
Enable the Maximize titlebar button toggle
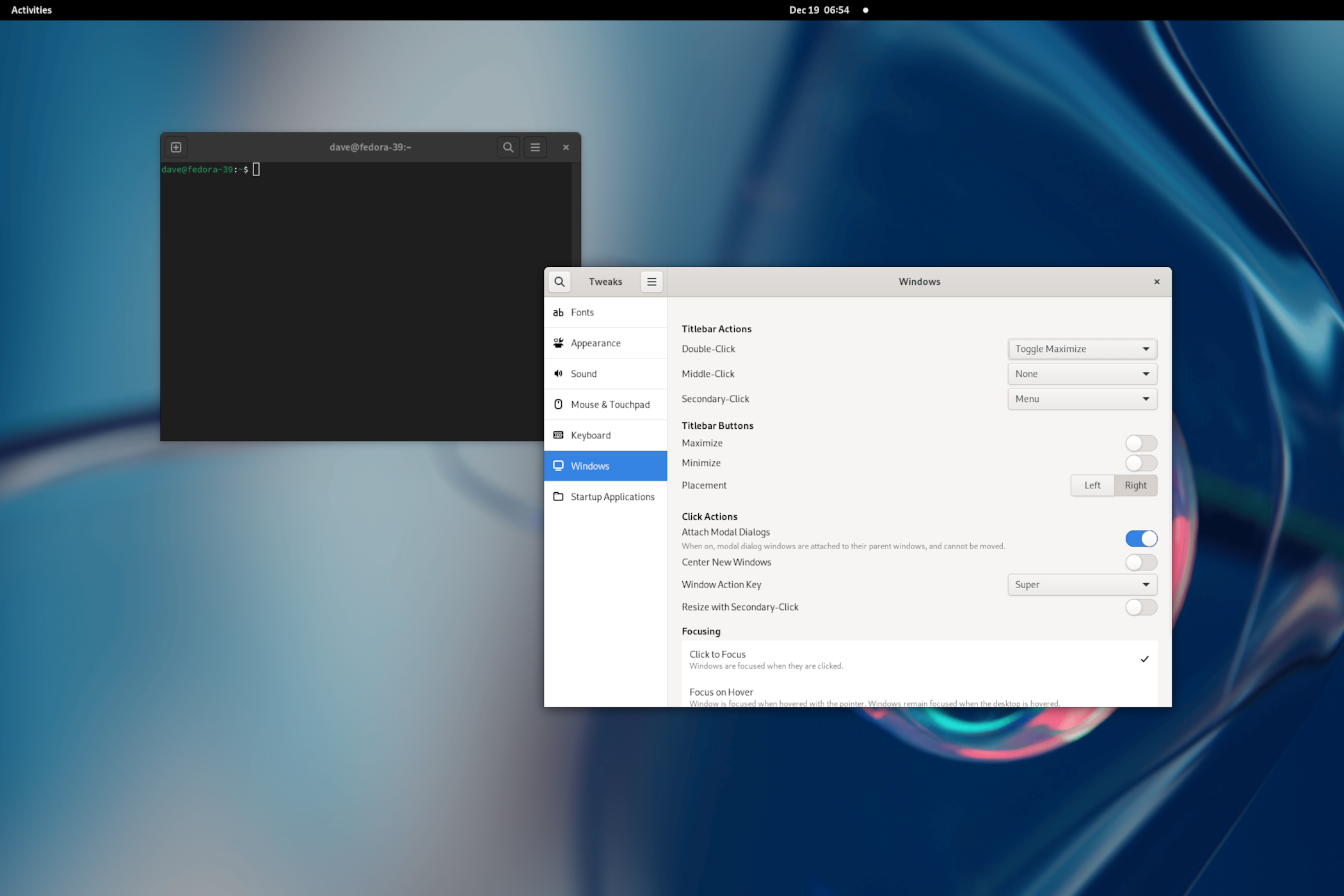point(1141,443)
